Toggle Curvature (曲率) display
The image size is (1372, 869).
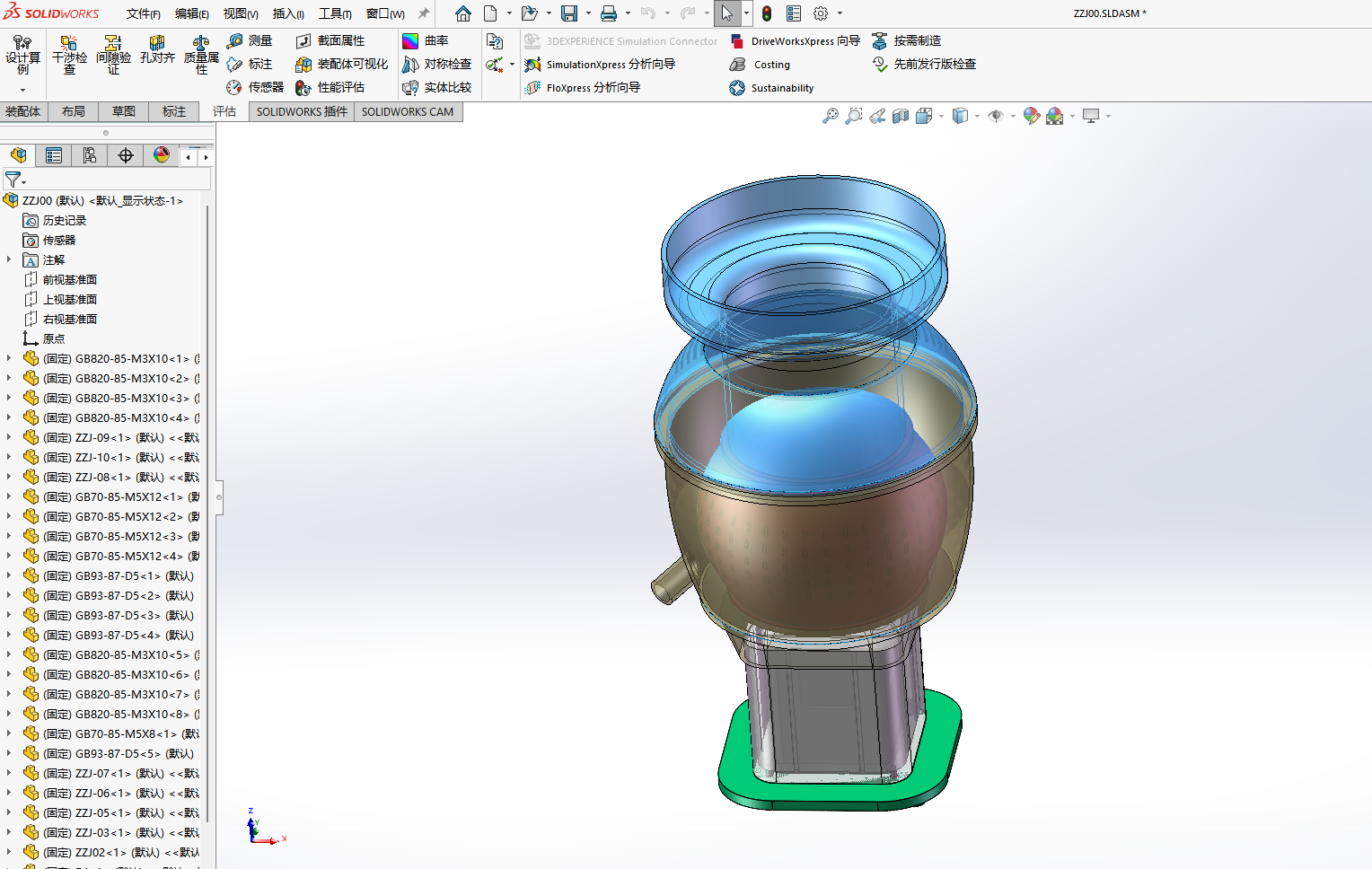coord(426,41)
